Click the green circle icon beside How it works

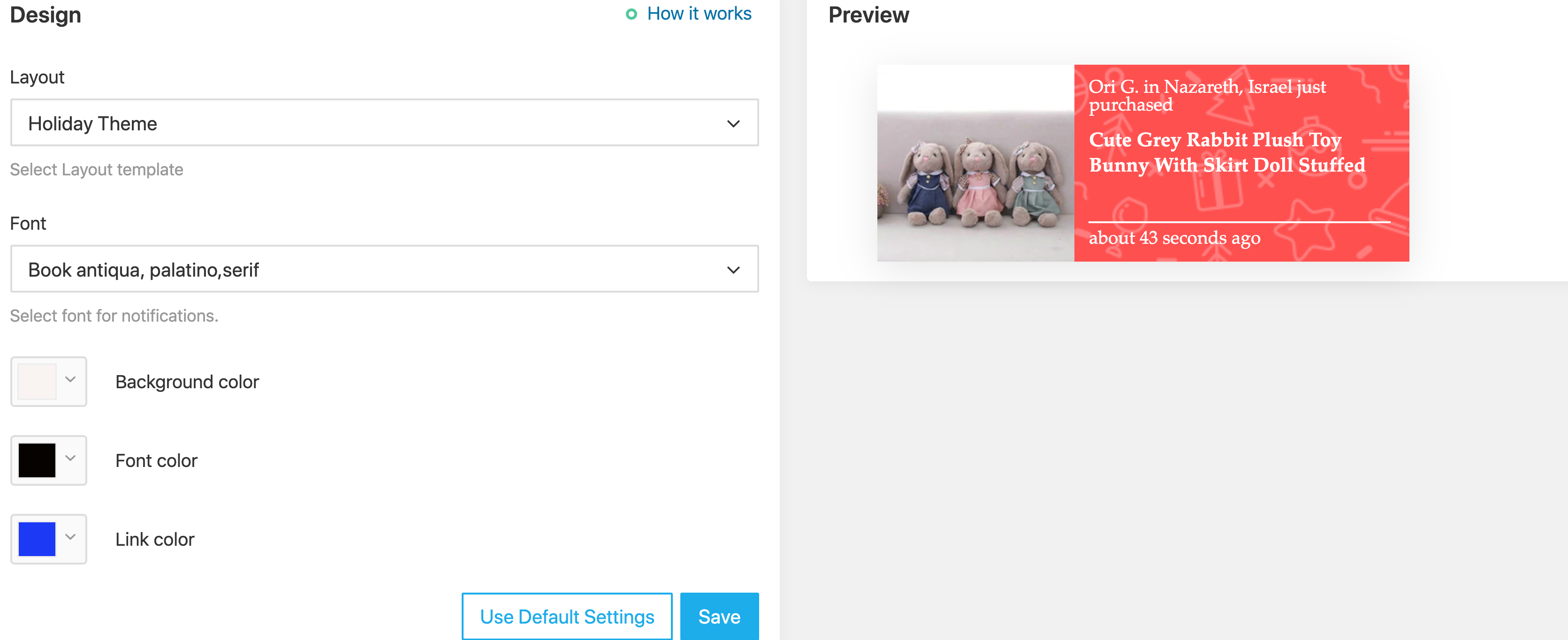click(631, 14)
